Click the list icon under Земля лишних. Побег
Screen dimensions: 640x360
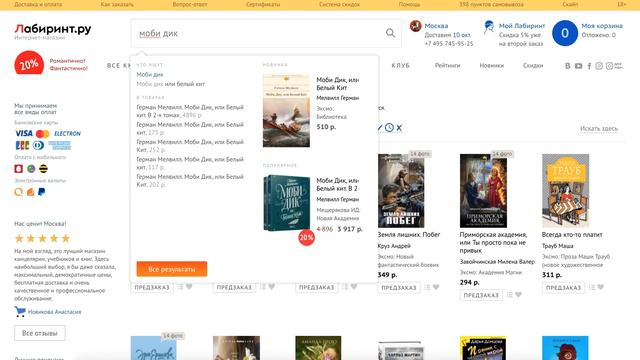[x=427, y=287]
